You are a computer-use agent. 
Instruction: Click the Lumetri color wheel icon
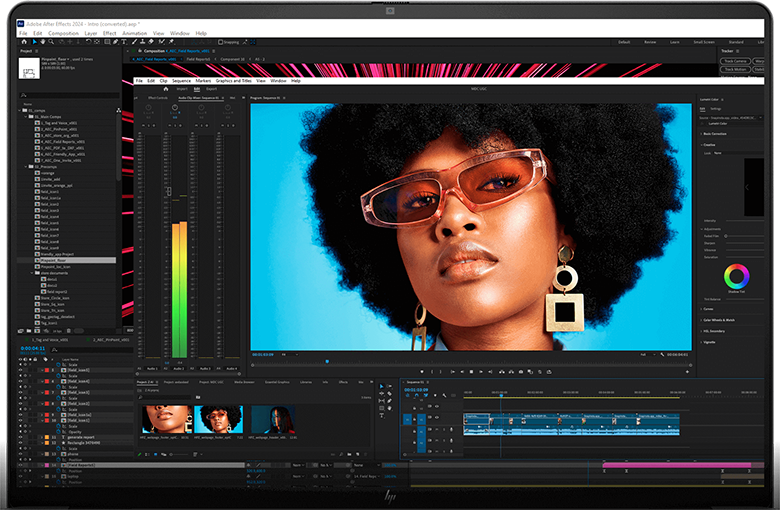coord(735,275)
